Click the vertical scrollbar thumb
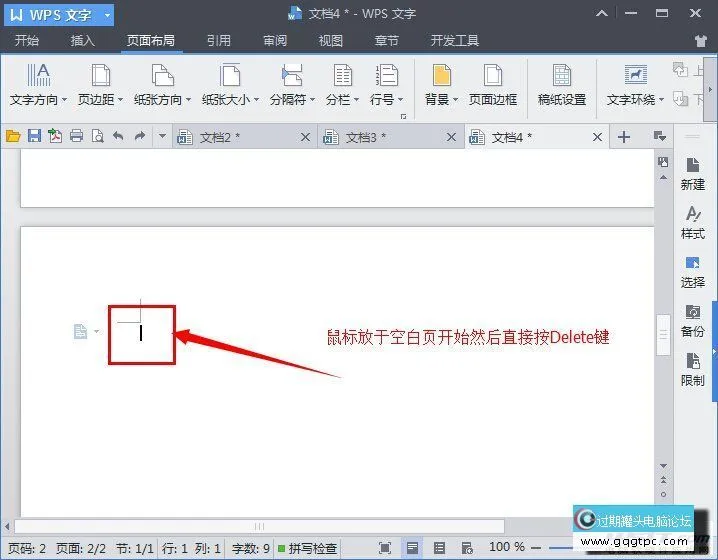 coord(663,335)
